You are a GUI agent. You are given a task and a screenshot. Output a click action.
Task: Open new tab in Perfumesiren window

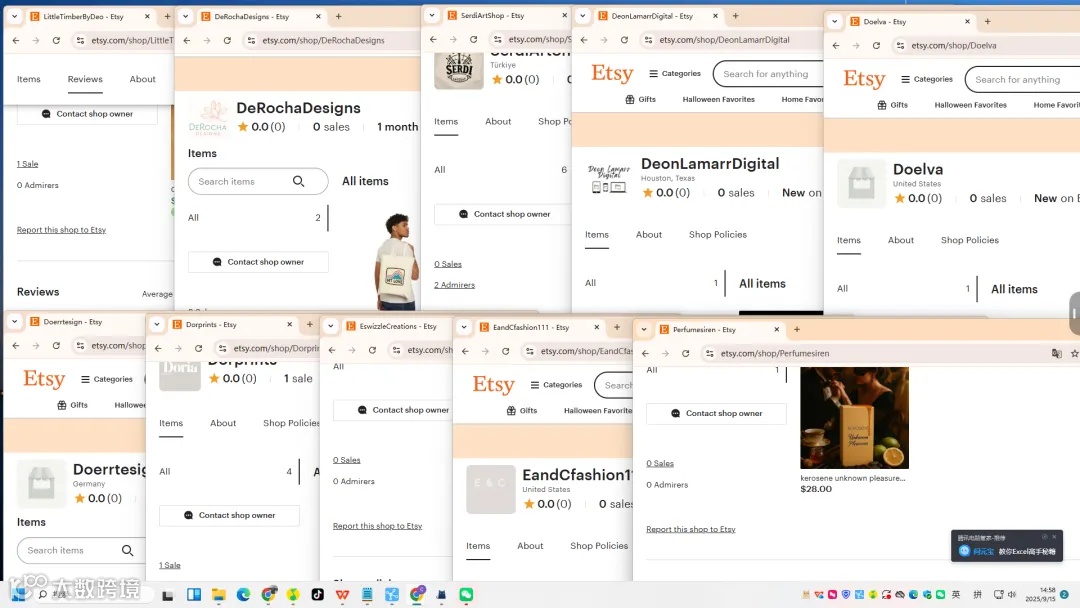coord(797,330)
